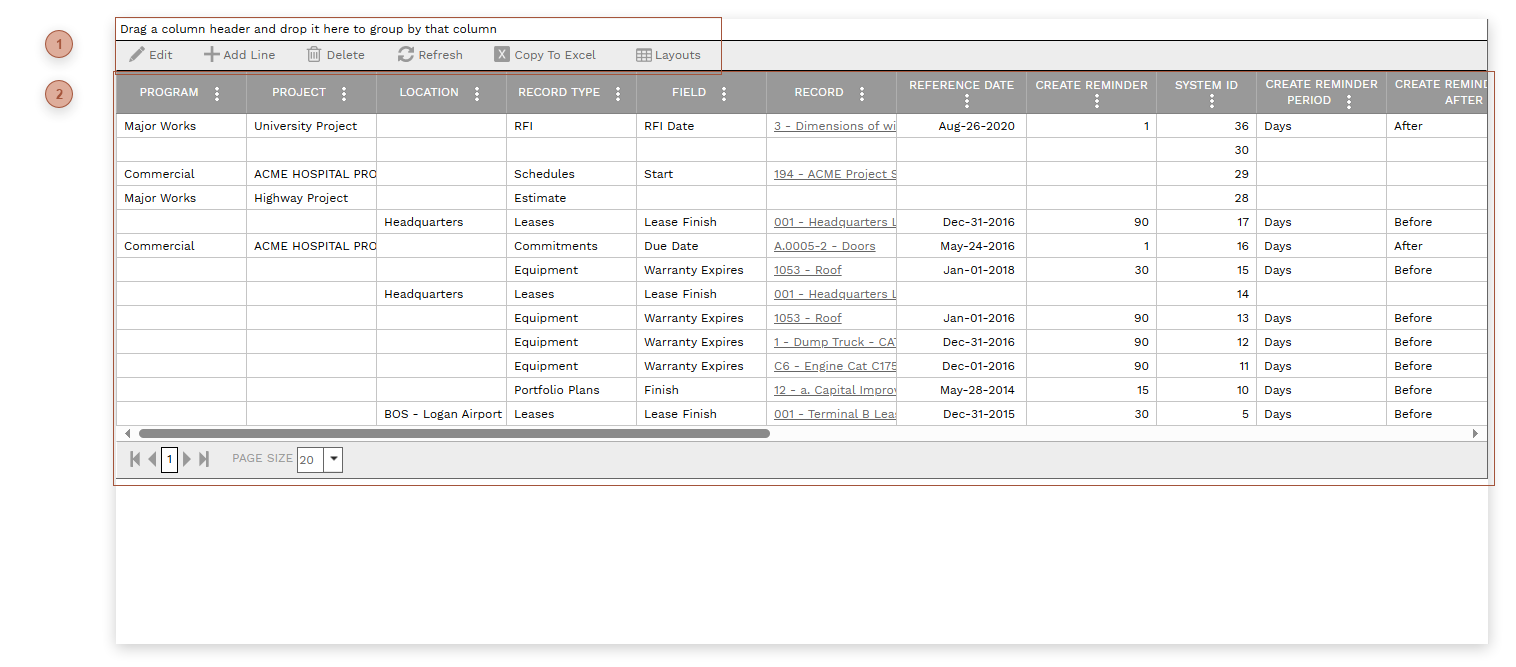Open Program column options menu
This screenshot has width=1516, height=667.
217,93
